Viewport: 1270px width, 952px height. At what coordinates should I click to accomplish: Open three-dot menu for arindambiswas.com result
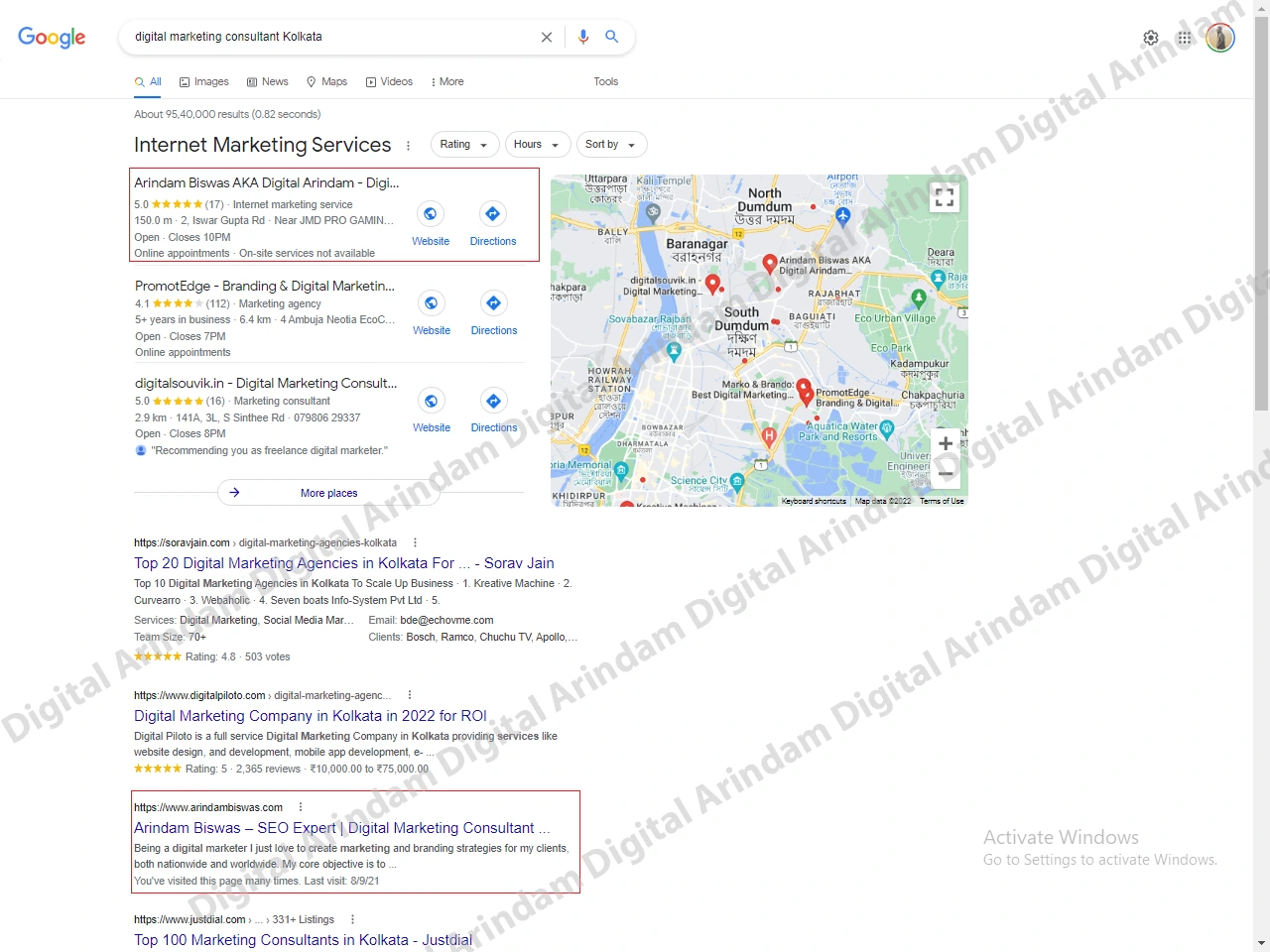point(301,807)
